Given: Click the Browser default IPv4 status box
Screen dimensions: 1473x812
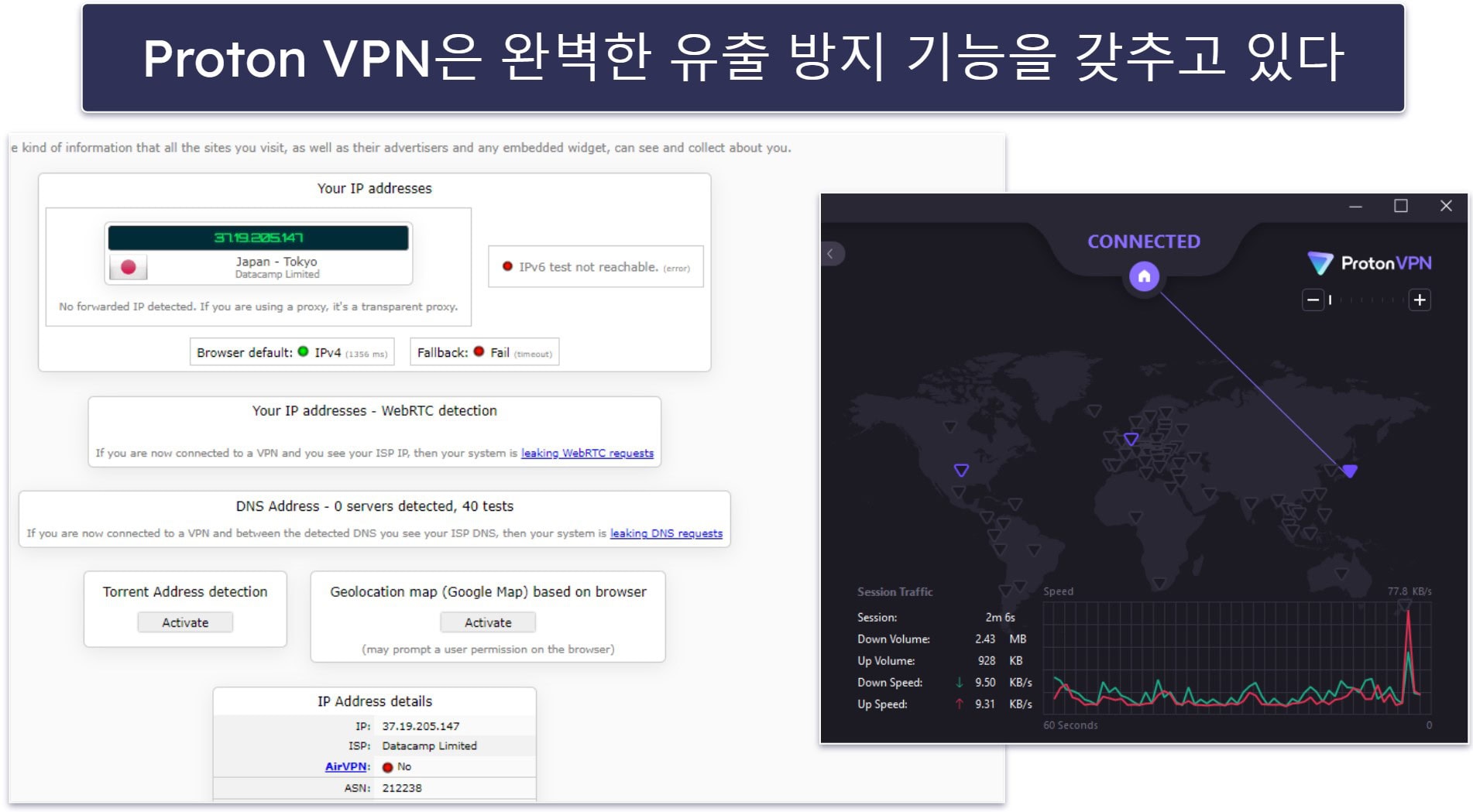Looking at the screenshot, I should [x=292, y=352].
